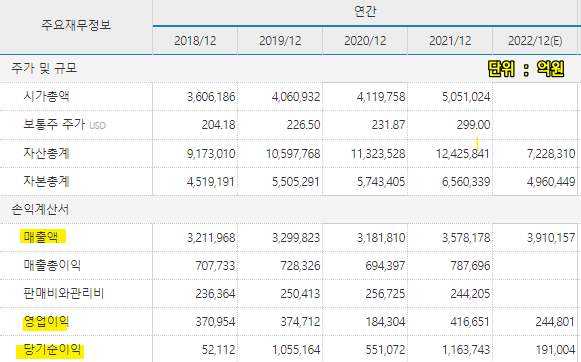Screen dimensions: 581x362
Task: Click the 시가총액 row label
Action: tap(46, 97)
